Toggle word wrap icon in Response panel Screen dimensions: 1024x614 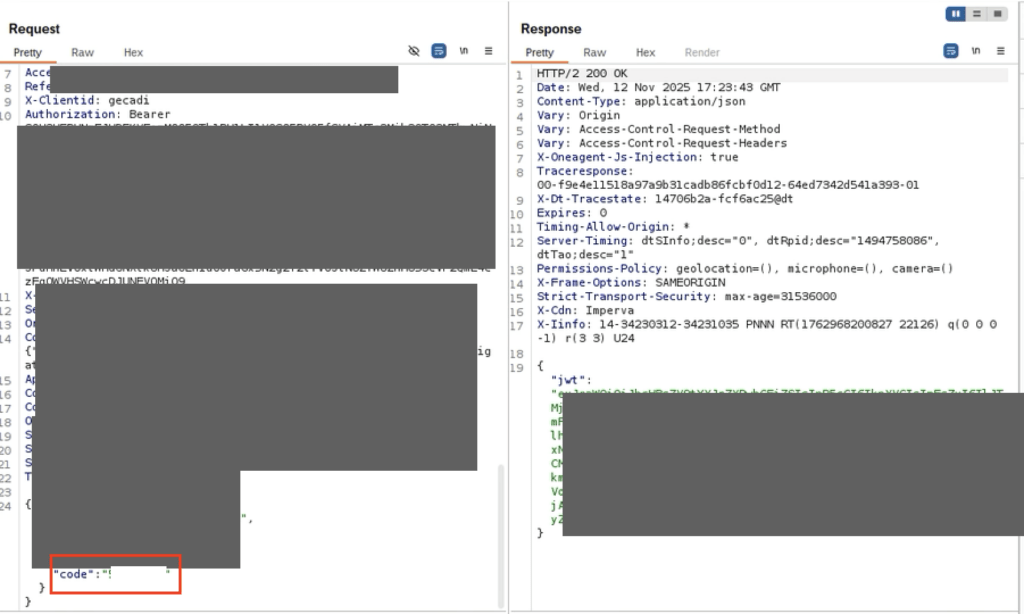(x=951, y=51)
